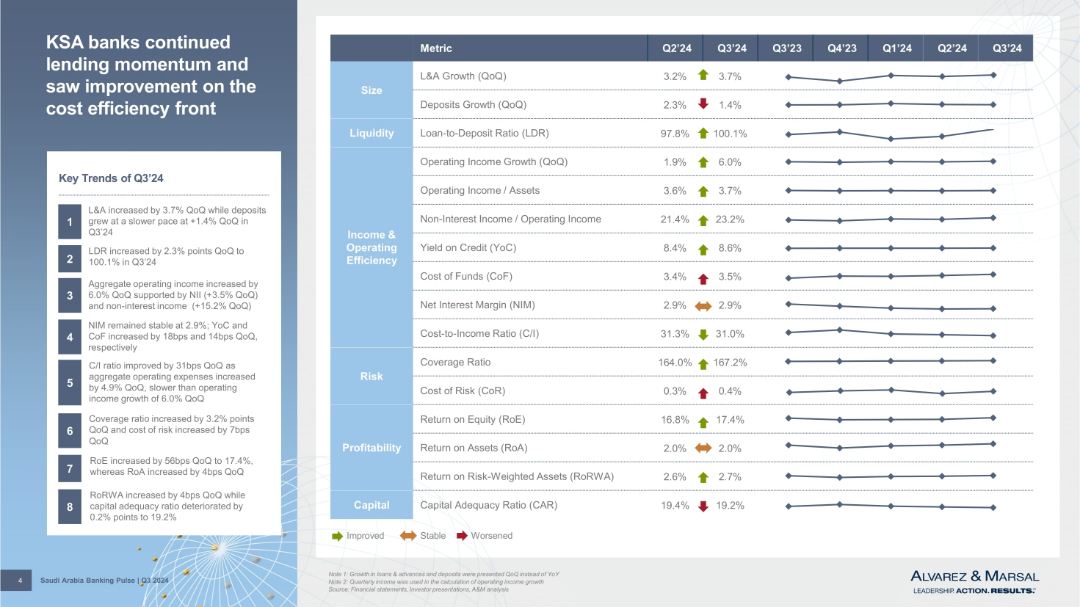The image size is (1080, 607).
Task: Click the Q4'23 column header
Action: pos(841,48)
